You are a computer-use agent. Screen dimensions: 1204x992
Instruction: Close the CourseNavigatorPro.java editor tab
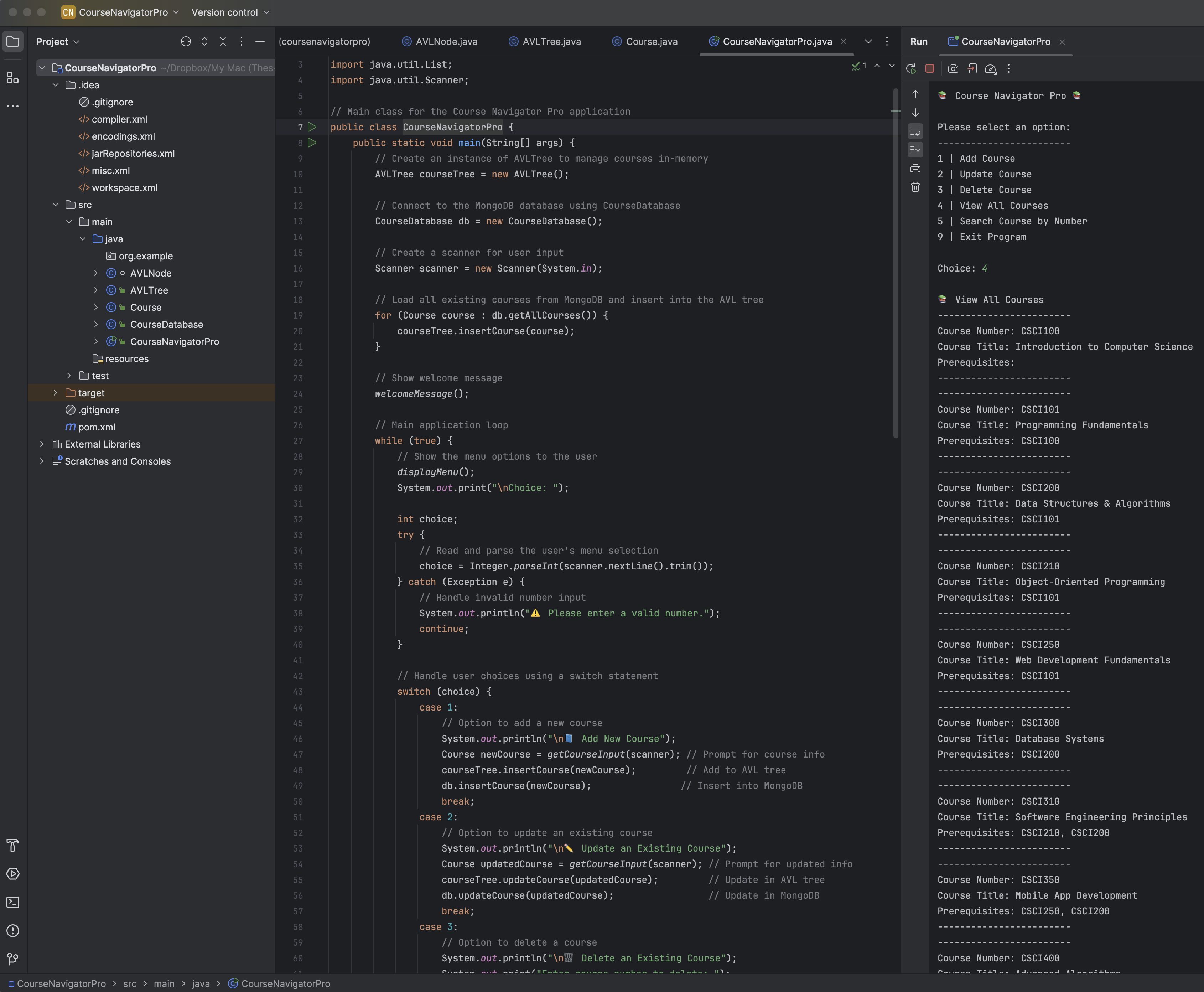pyautogui.click(x=844, y=42)
